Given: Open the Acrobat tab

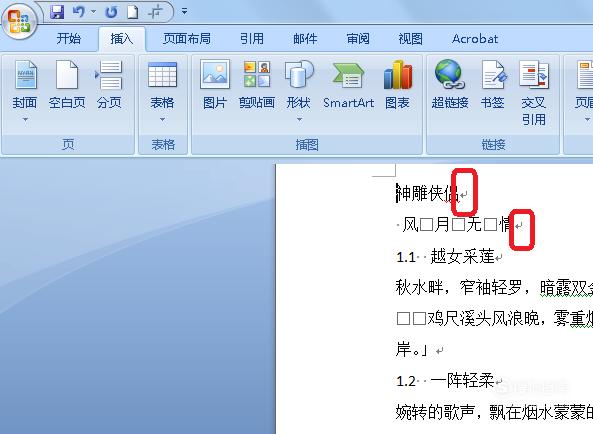Looking at the screenshot, I should [x=475, y=39].
